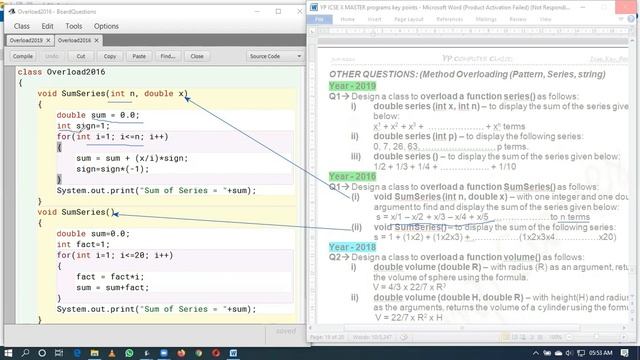Open the Mailings tab in Word
Image resolution: width=640 pixels, height=360 pixels.
486,19
